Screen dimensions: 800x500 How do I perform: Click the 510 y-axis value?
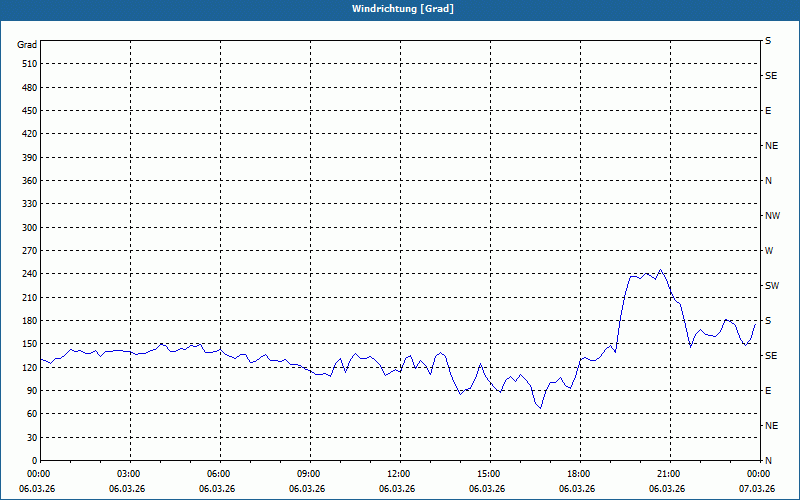(x=30, y=64)
